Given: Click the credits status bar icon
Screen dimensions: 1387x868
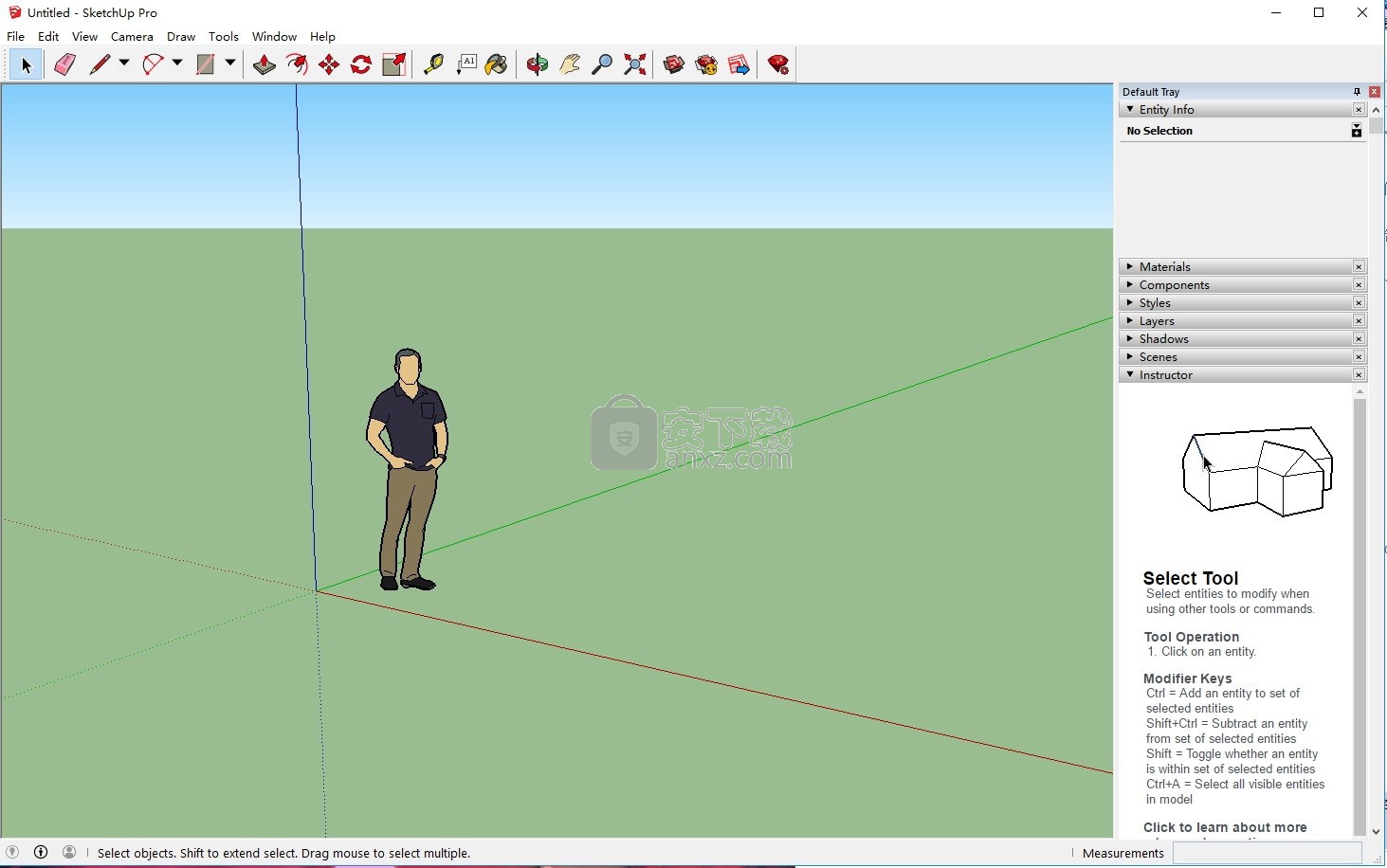Looking at the screenshot, I should (41, 852).
